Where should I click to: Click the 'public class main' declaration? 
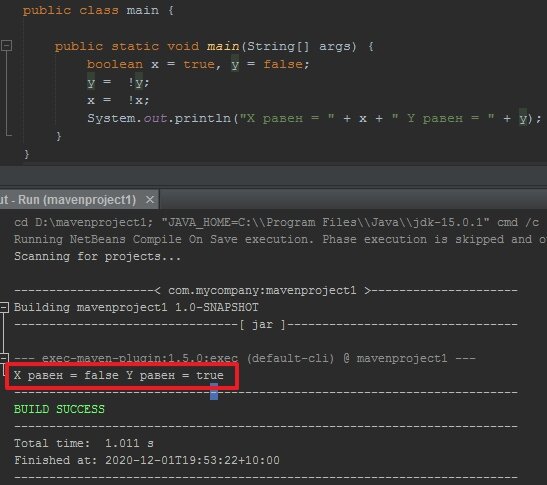point(98,10)
